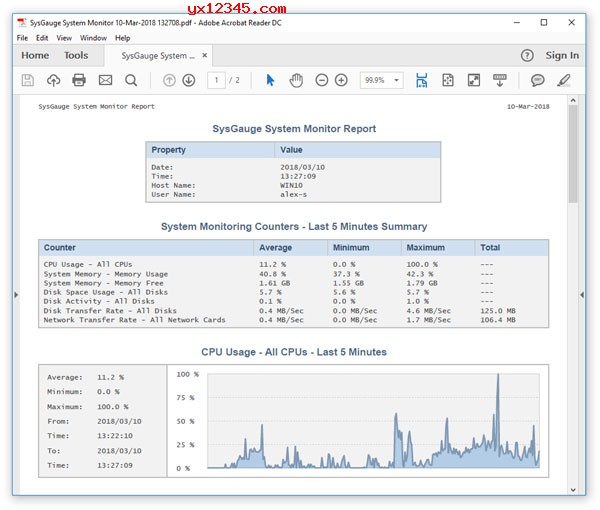Go to next page arrow
The height and width of the screenshot is (510, 600).
point(189,80)
